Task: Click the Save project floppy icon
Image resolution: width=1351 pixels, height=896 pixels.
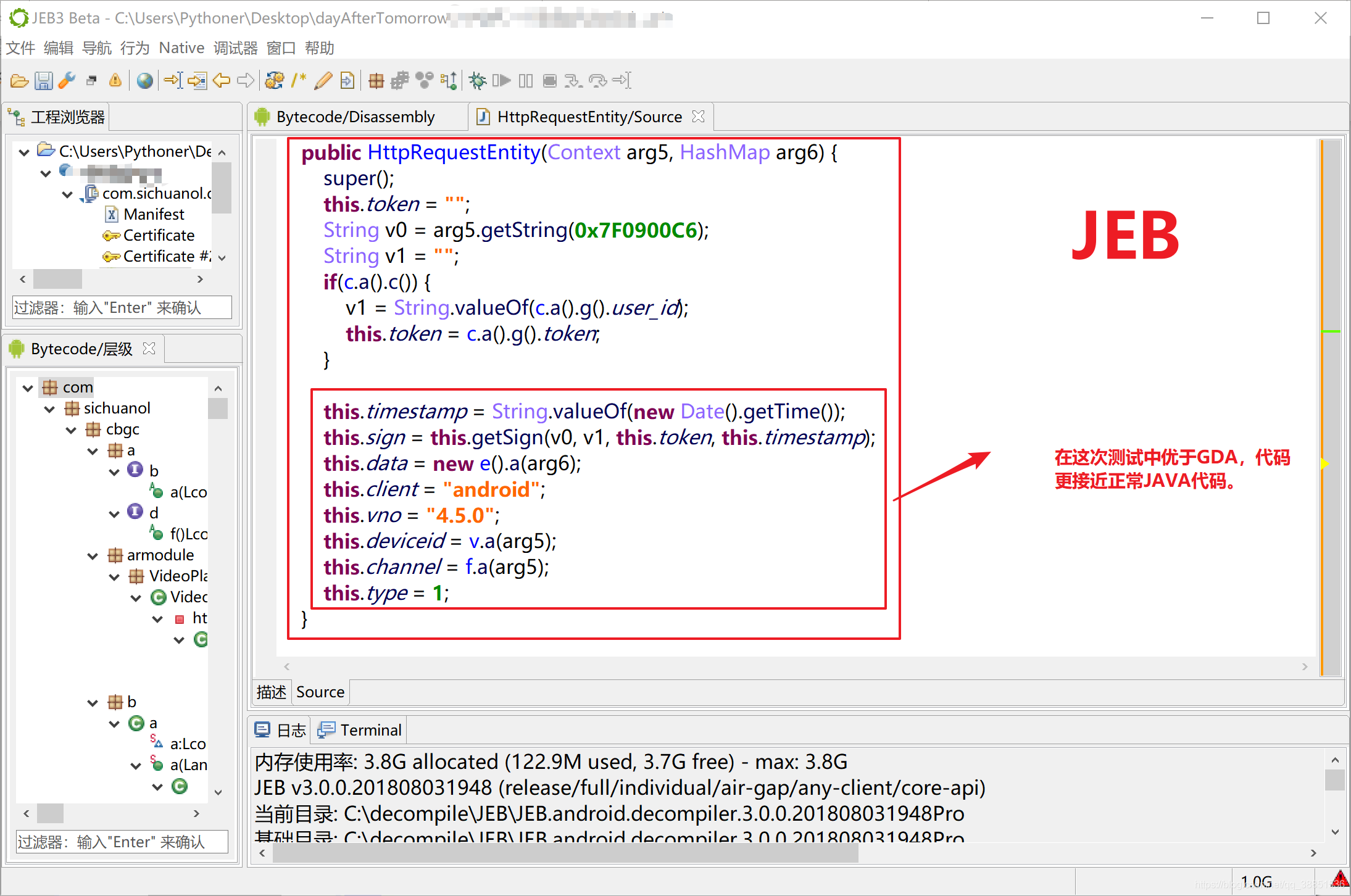Action: [x=43, y=81]
